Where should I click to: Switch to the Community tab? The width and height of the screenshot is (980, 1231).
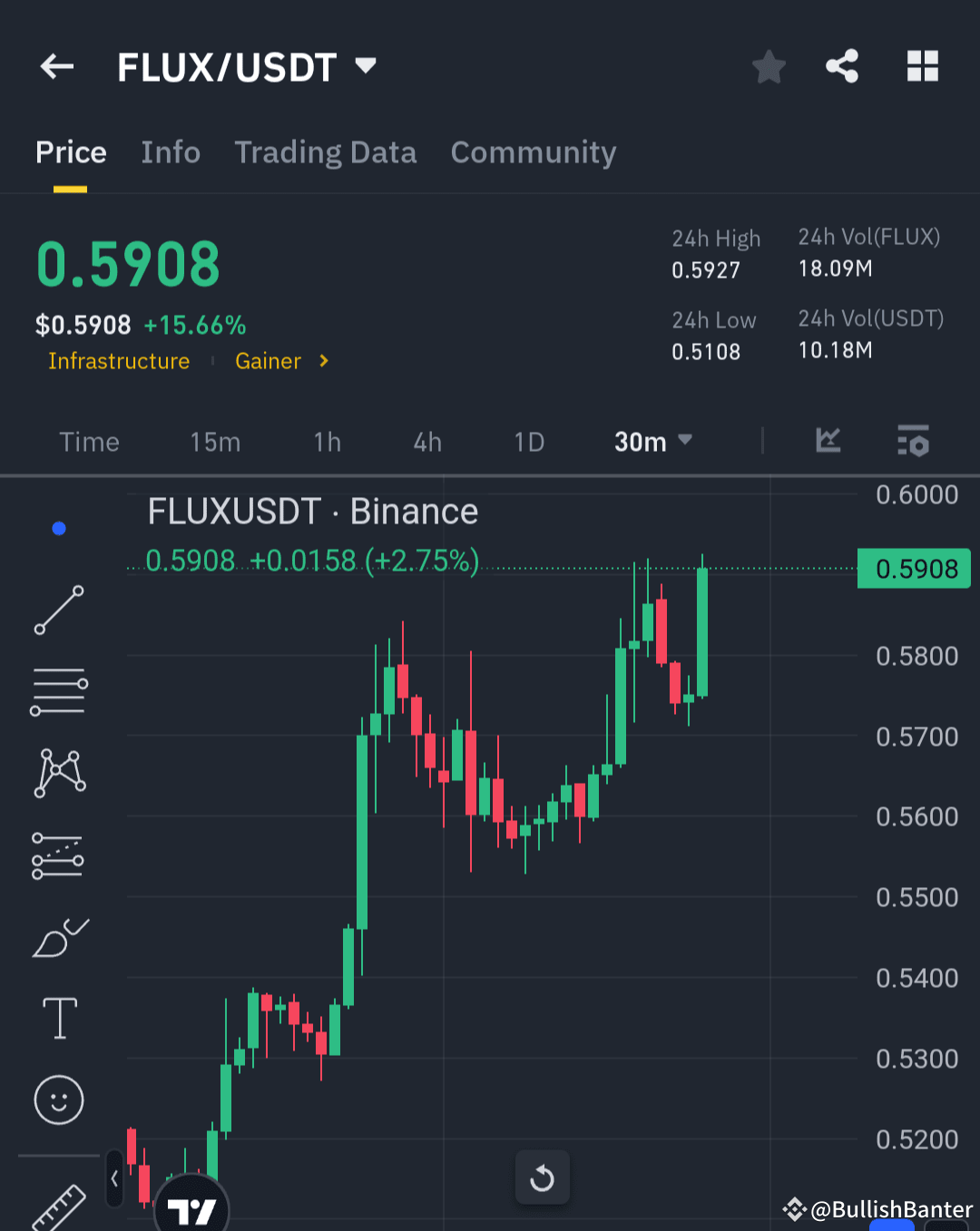pyautogui.click(x=533, y=152)
